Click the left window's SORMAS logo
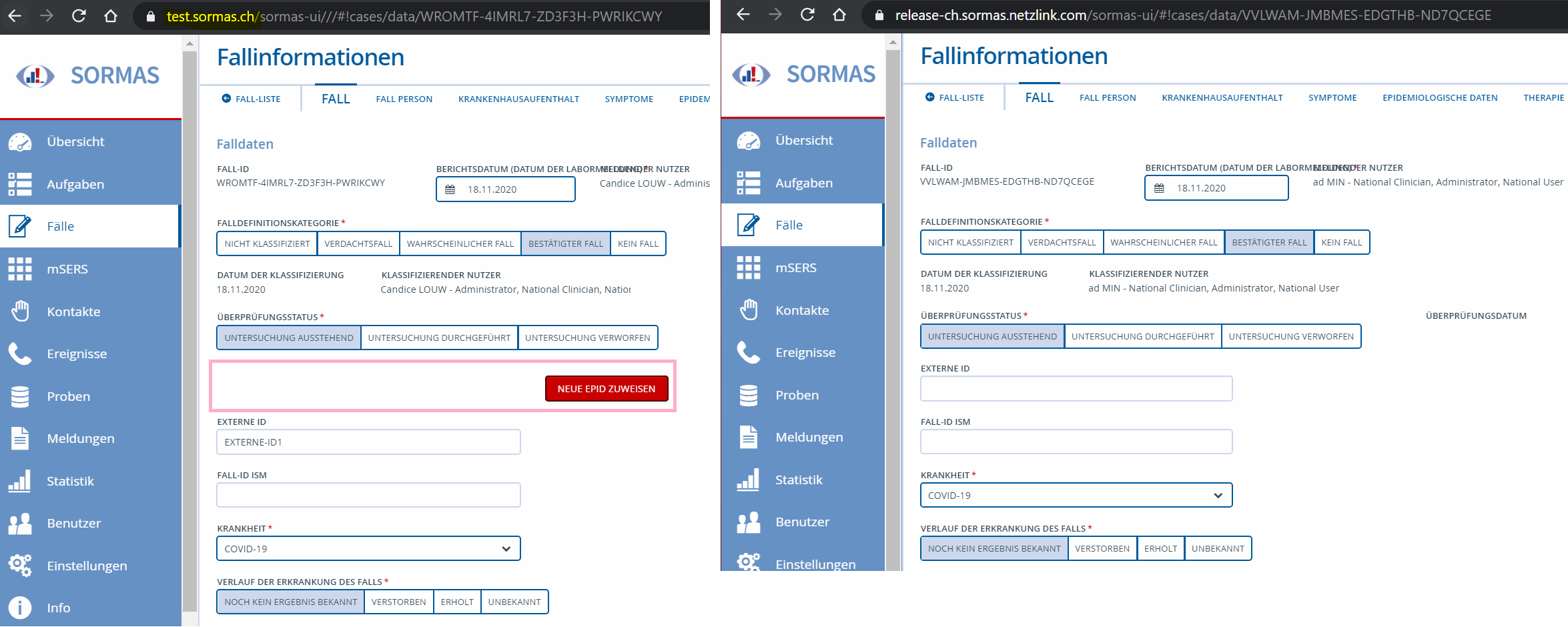Image resolution: width=1568 pixels, height=627 pixels. [x=87, y=75]
